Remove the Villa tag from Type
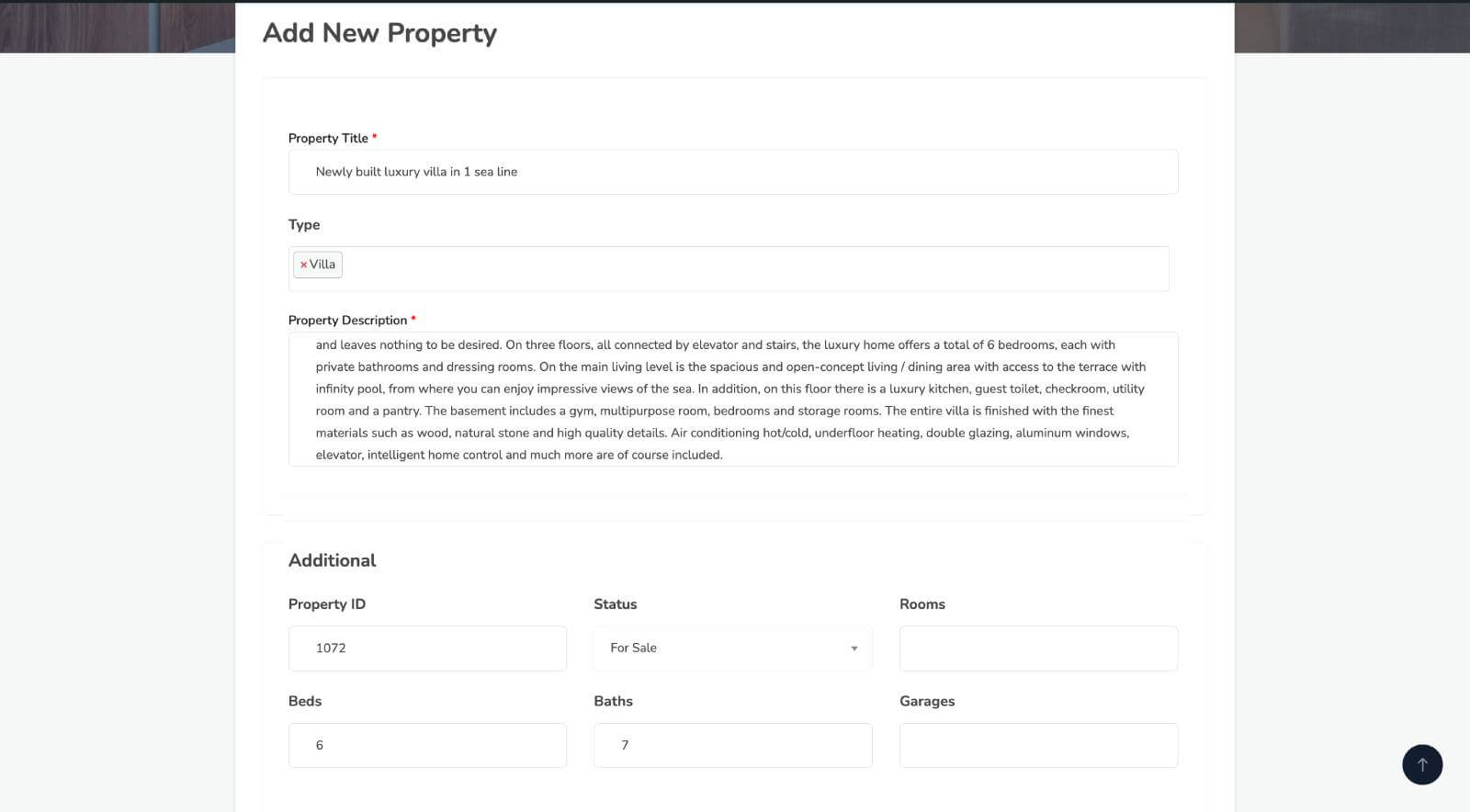Screen dimensions: 1470x812 [x=303, y=265]
